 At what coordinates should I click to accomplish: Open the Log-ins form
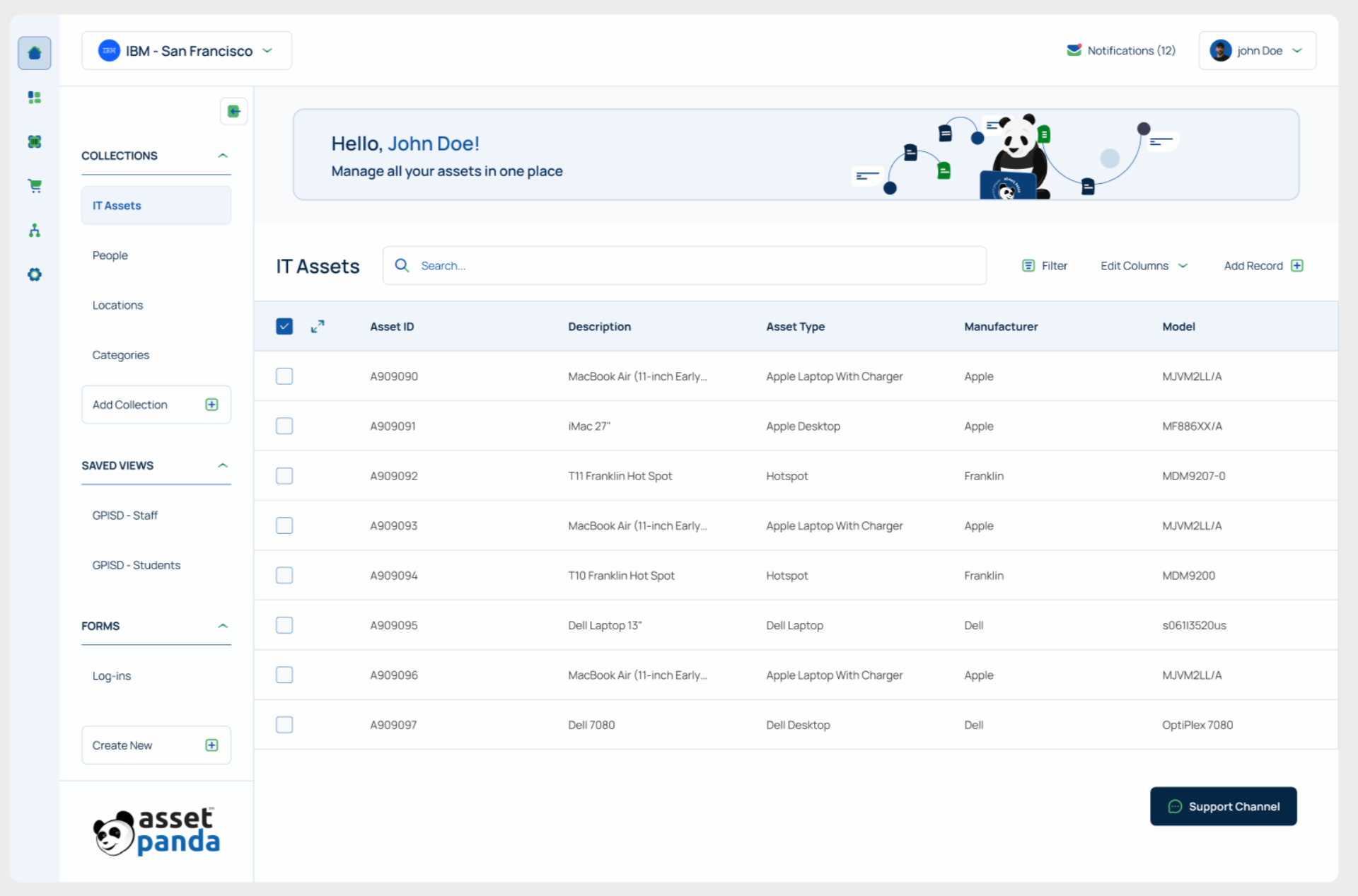pos(112,676)
